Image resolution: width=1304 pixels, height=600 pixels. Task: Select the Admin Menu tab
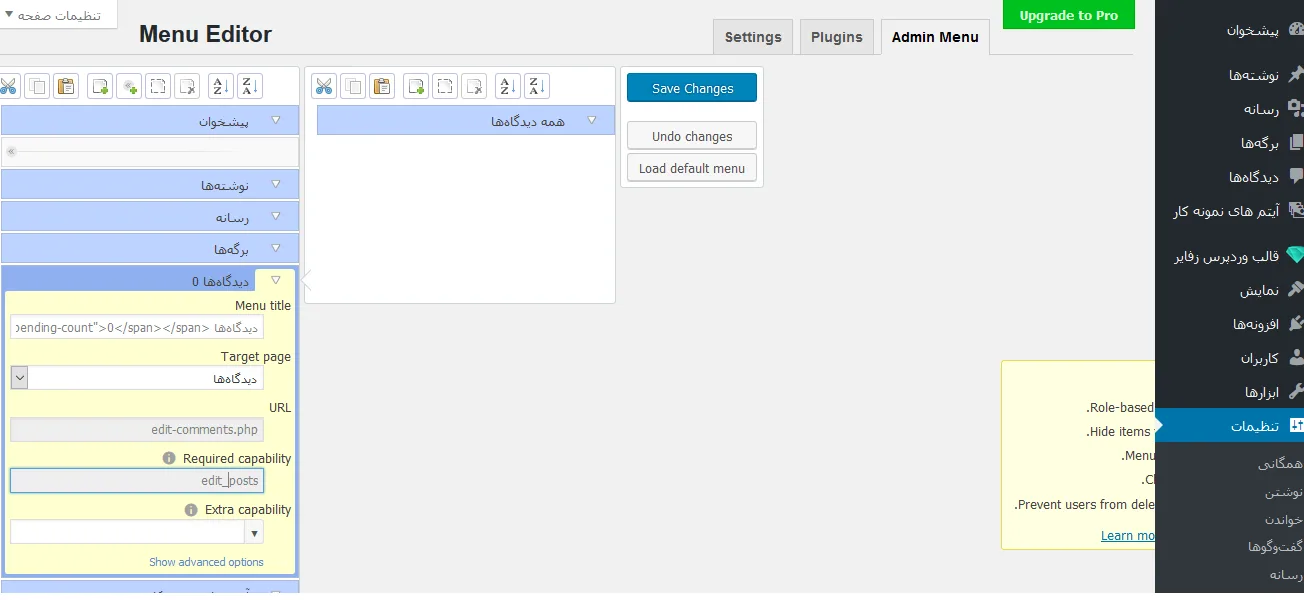point(935,37)
